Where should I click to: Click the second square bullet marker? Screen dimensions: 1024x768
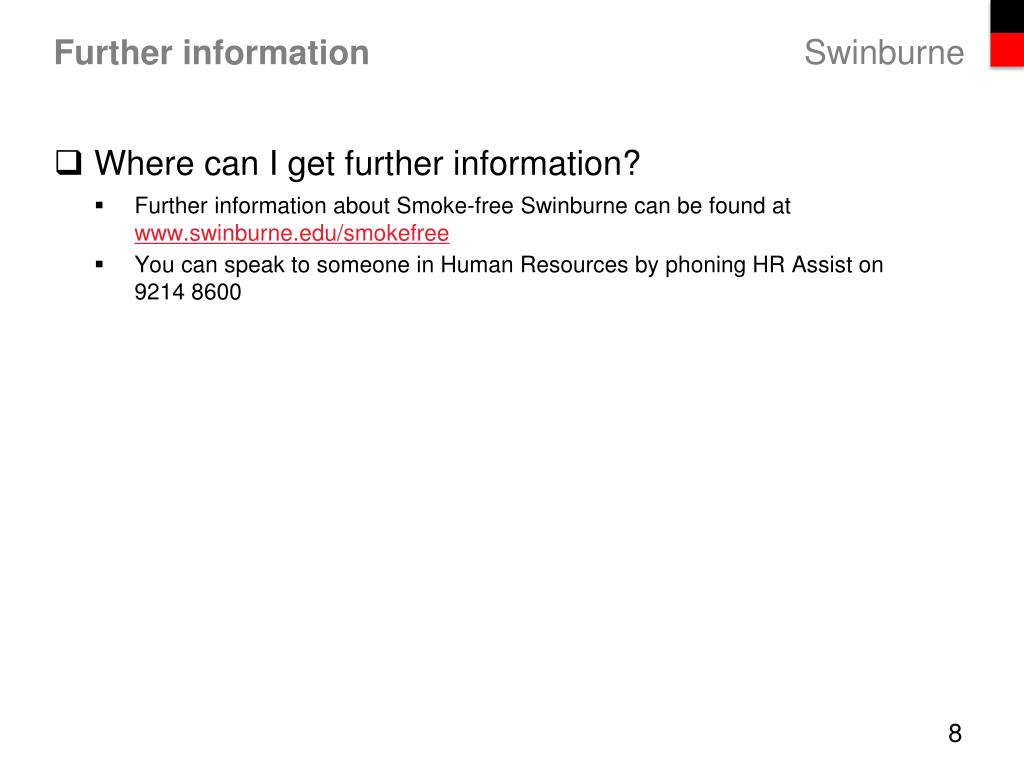coord(99,264)
